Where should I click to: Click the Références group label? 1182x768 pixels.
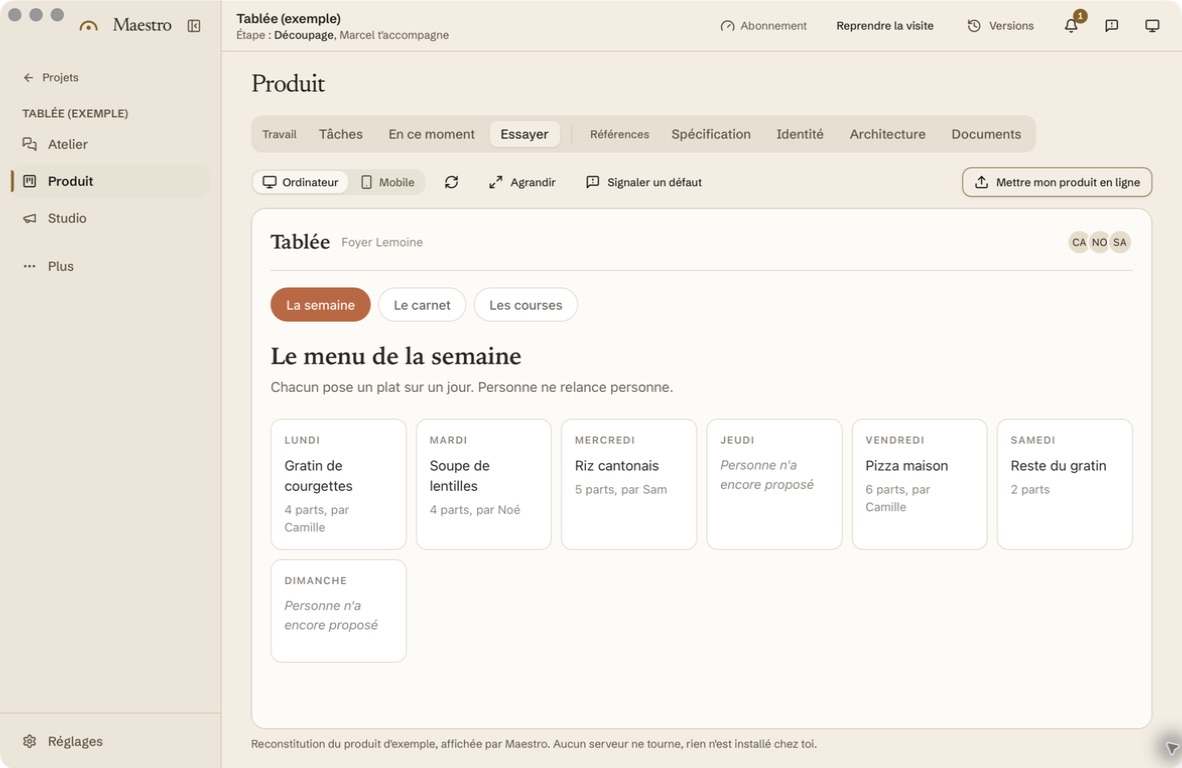click(x=620, y=134)
